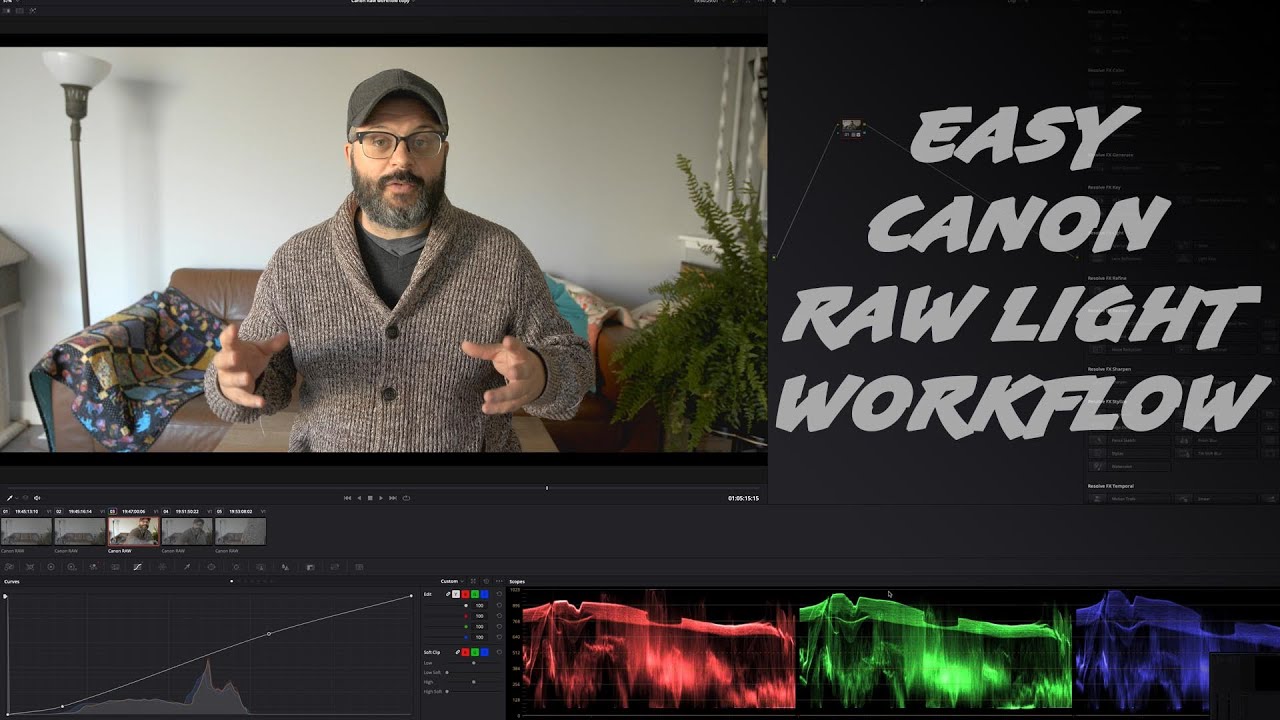Open the Tracker palette
The width and height of the screenshot is (1280, 720).
pos(236,567)
